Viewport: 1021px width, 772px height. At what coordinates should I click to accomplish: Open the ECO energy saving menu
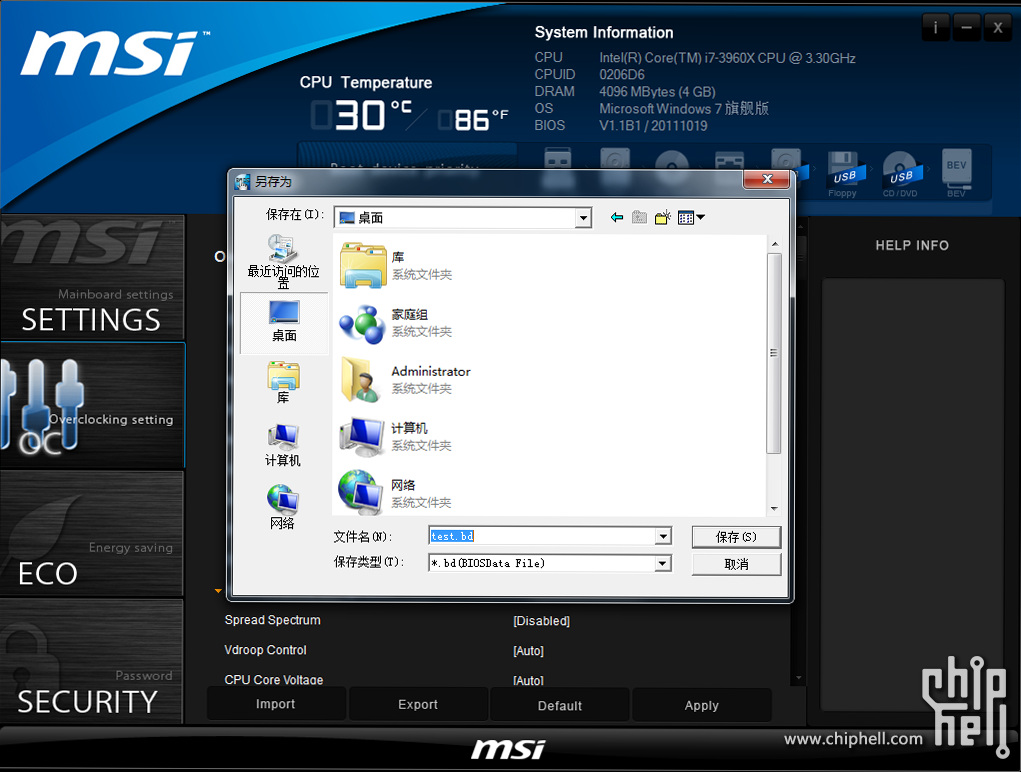click(92, 533)
